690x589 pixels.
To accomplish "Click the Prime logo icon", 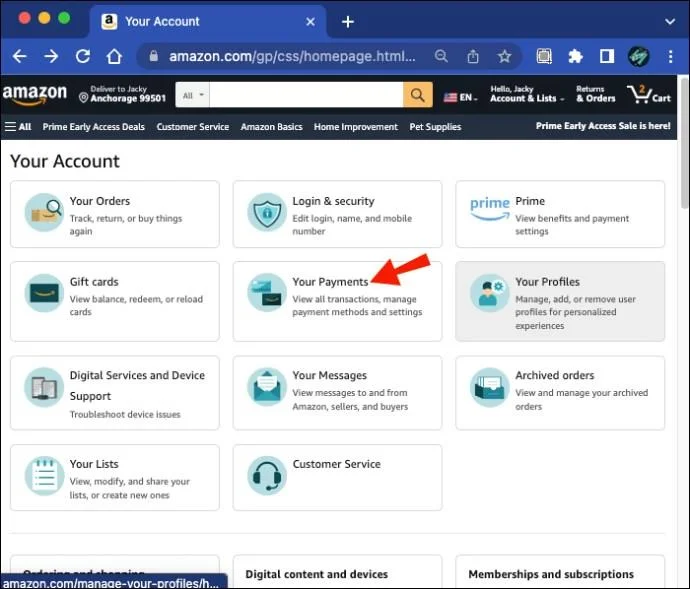I will click(x=490, y=209).
